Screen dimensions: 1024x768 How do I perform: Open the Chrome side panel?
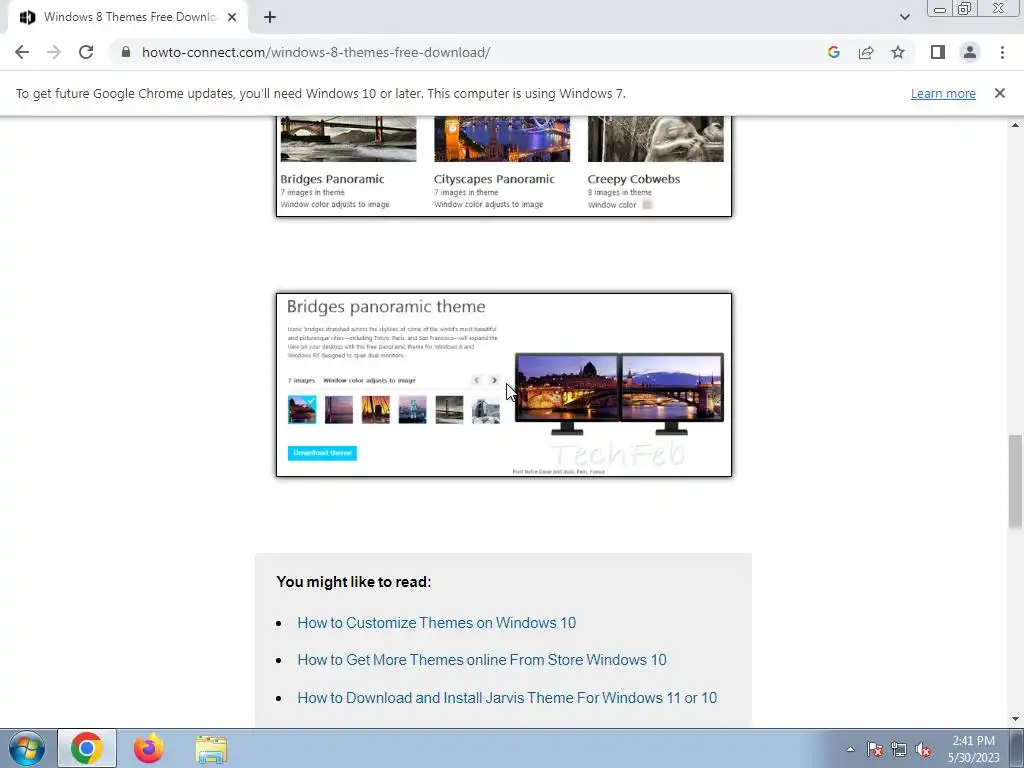[x=938, y=52]
